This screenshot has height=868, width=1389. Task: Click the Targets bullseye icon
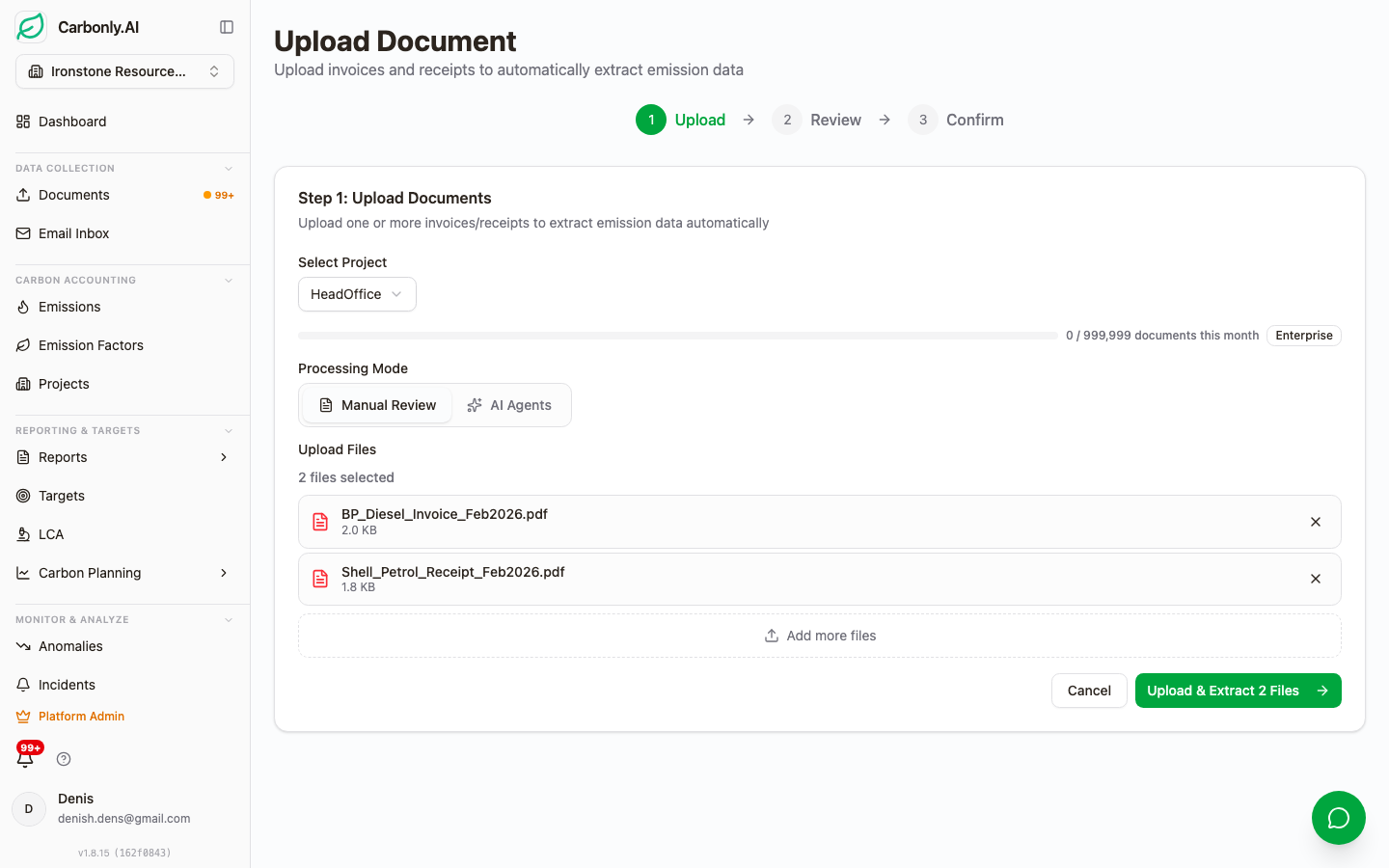tap(23, 496)
